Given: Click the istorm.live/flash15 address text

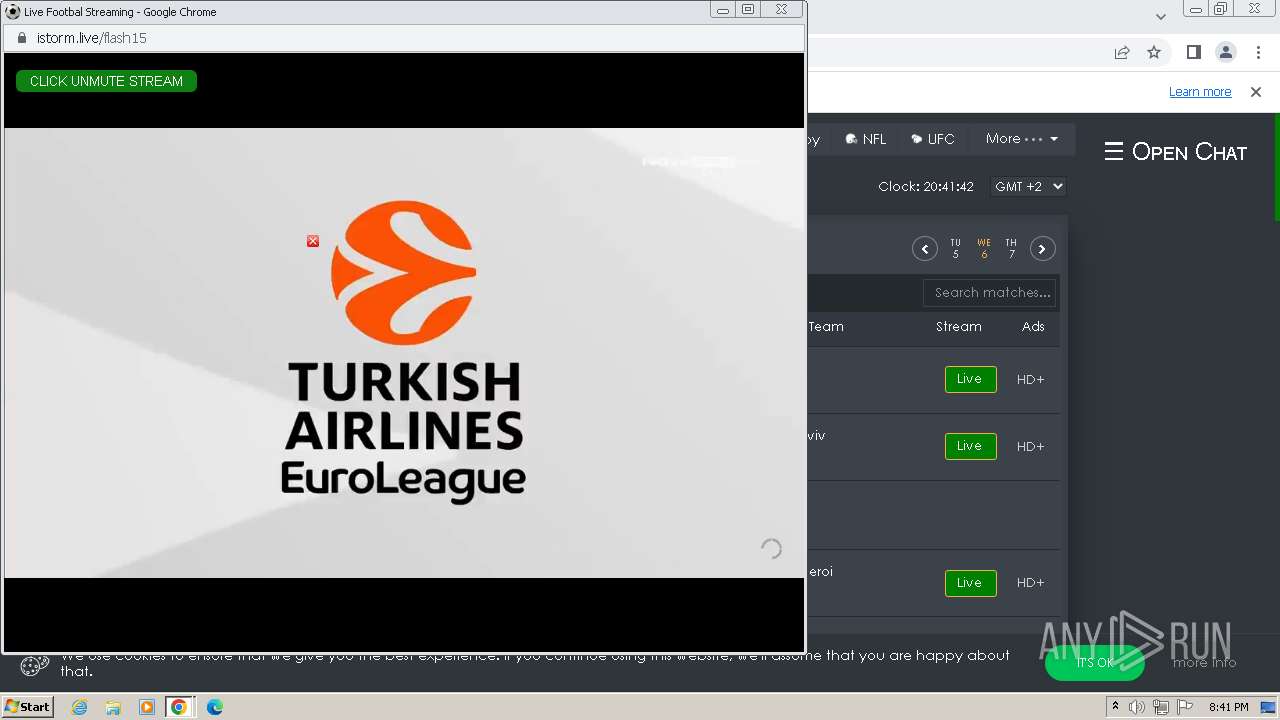Looking at the screenshot, I should [x=92, y=38].
